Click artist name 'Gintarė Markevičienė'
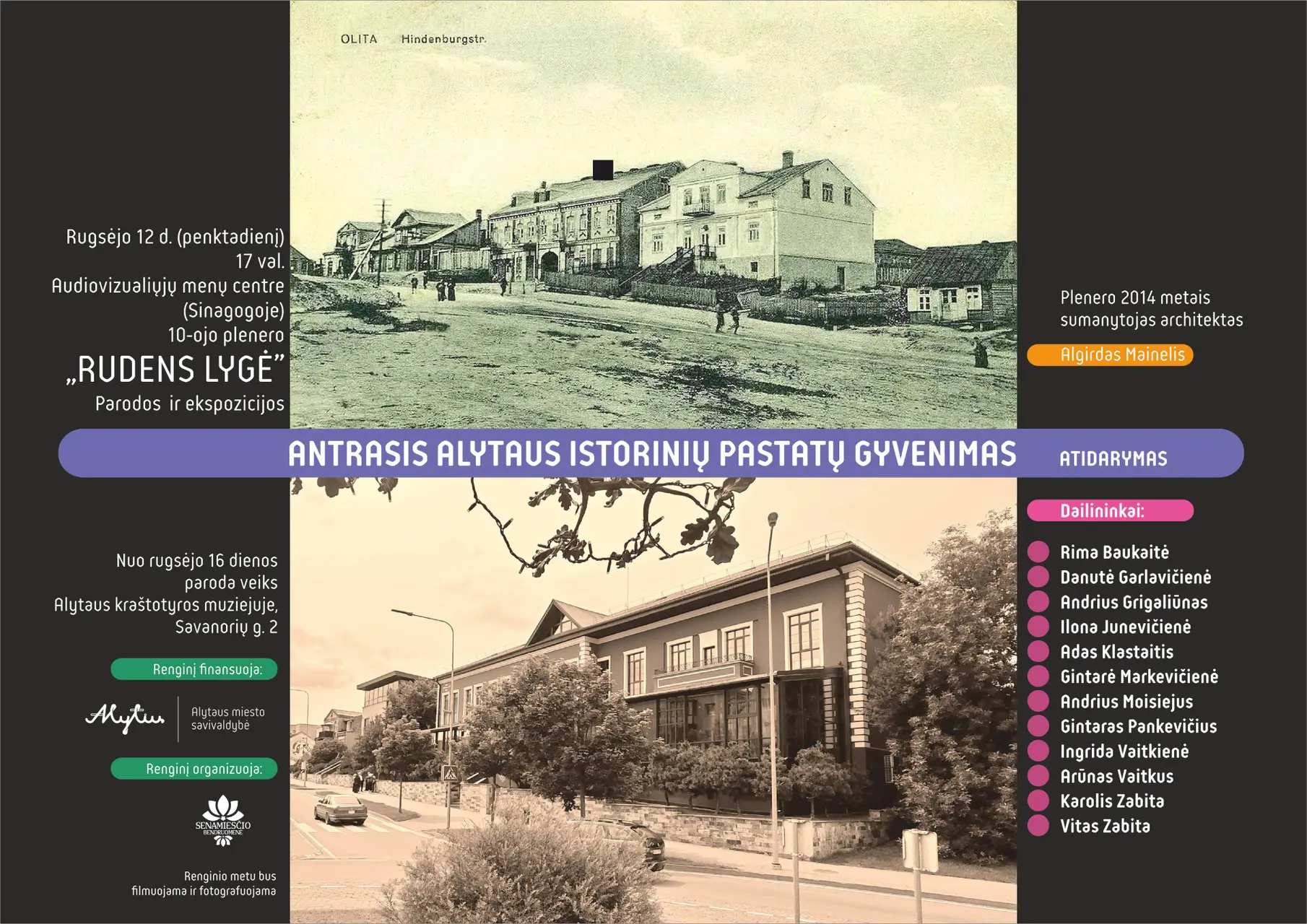The width and height of the screenshot is (1307, 924). pos(1139,676)
